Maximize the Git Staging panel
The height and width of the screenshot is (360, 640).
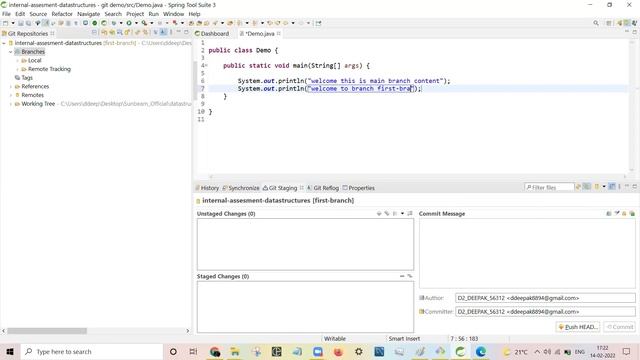(635, 187)
